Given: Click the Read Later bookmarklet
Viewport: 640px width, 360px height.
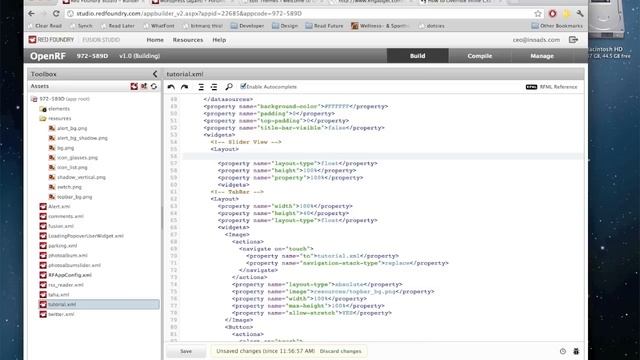Looking at the screenshot, I should (118, 26).
